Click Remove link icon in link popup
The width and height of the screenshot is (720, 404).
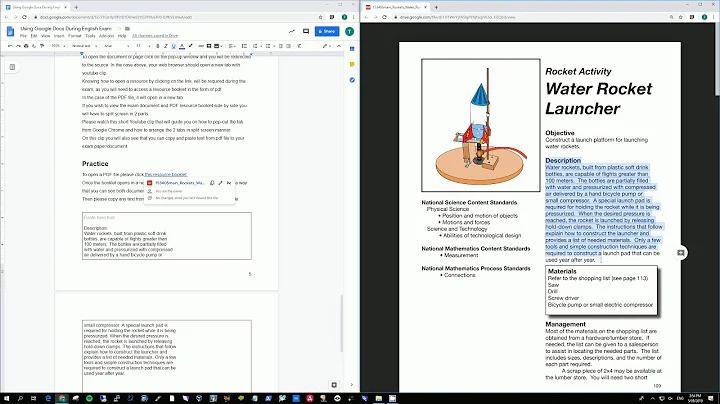[229, 183]
